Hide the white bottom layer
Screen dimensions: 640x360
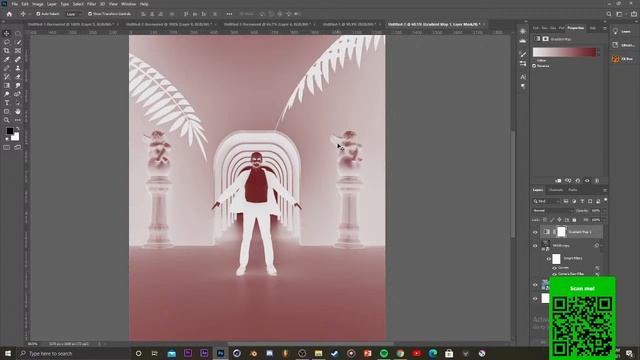pos(535,298)
